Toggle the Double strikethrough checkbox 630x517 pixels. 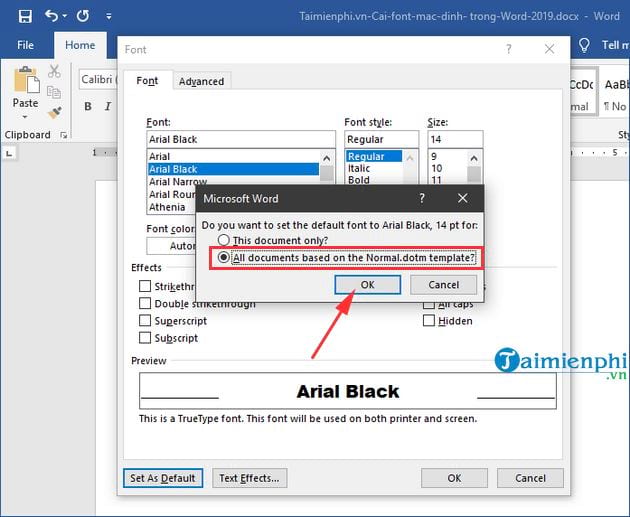145,303
